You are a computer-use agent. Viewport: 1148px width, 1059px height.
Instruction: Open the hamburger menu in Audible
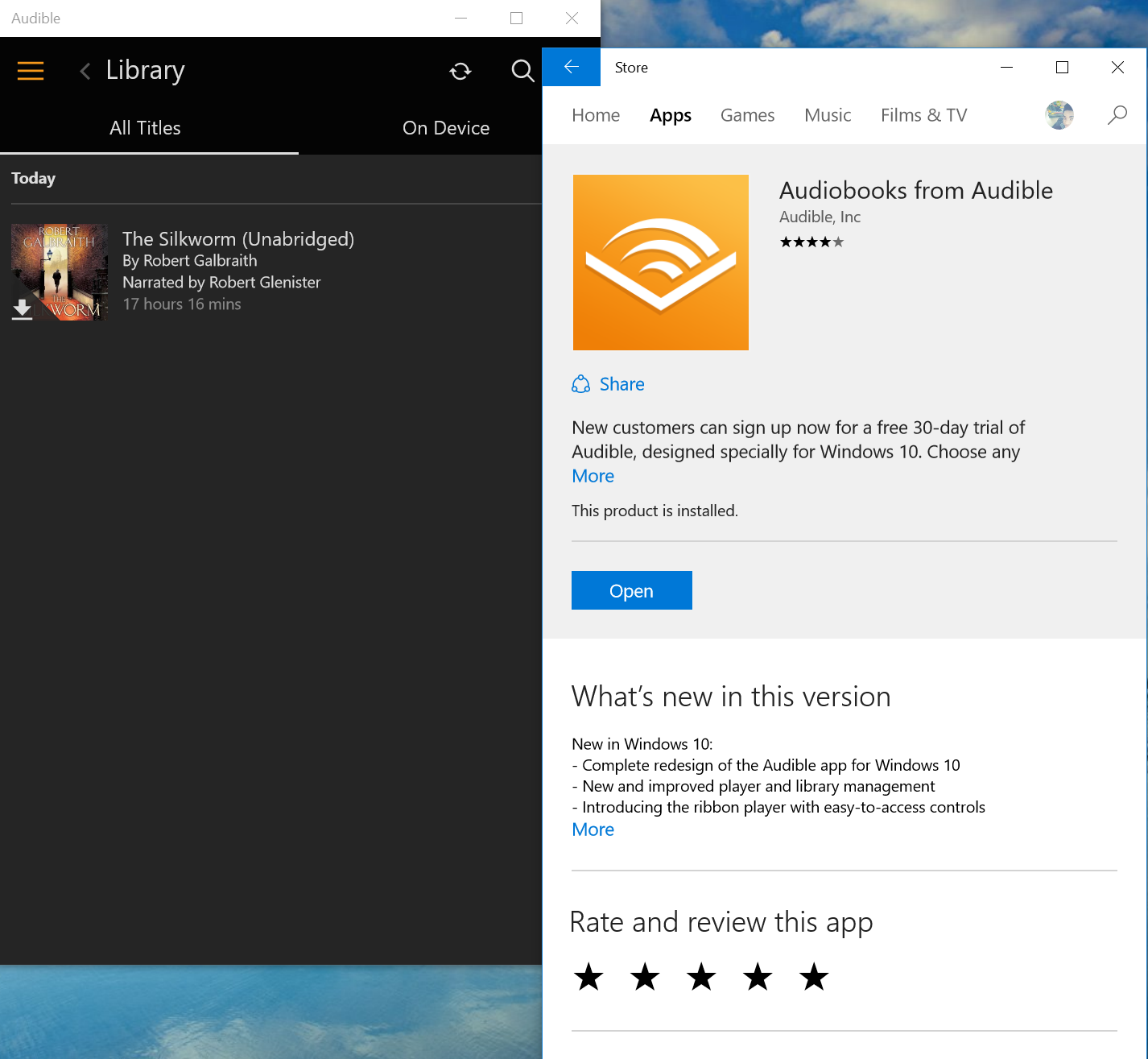coord(30,71)
